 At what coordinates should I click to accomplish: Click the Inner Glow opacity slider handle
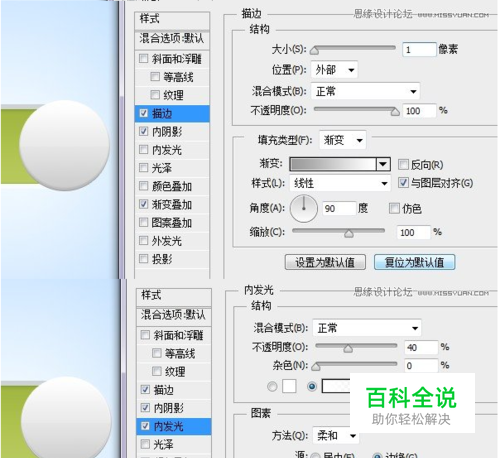pos(348,349)
